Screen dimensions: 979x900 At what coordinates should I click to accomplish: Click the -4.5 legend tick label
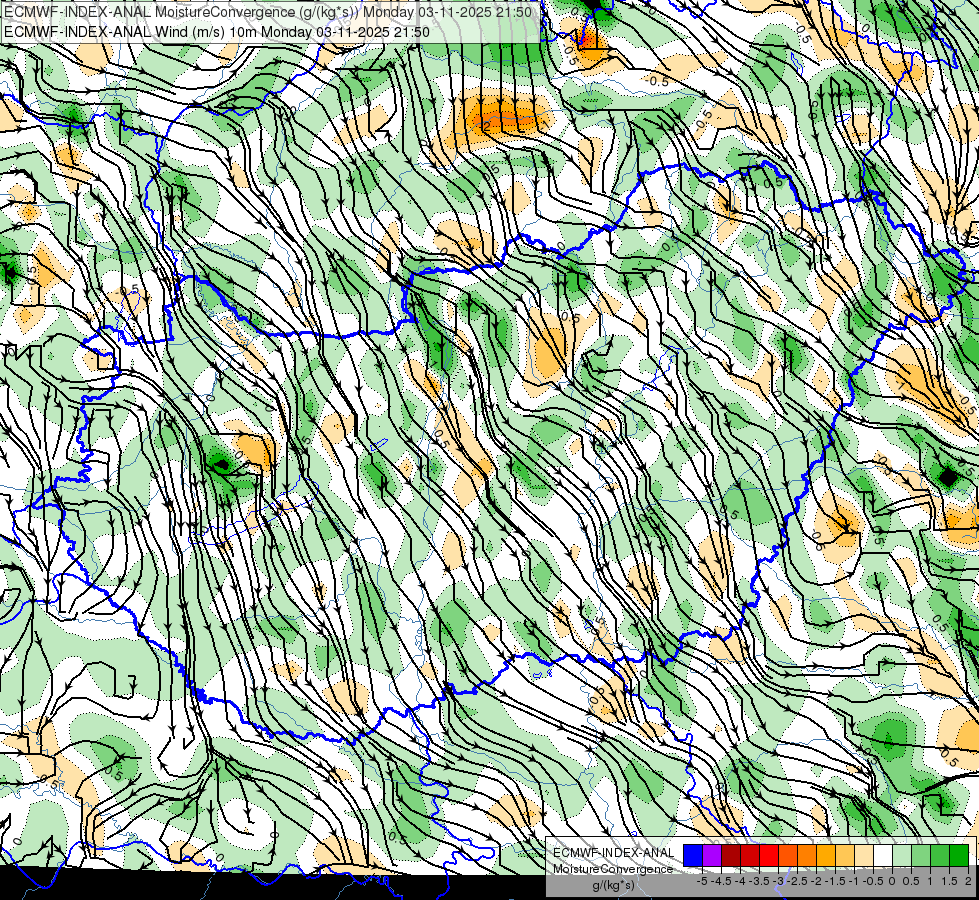721,881
